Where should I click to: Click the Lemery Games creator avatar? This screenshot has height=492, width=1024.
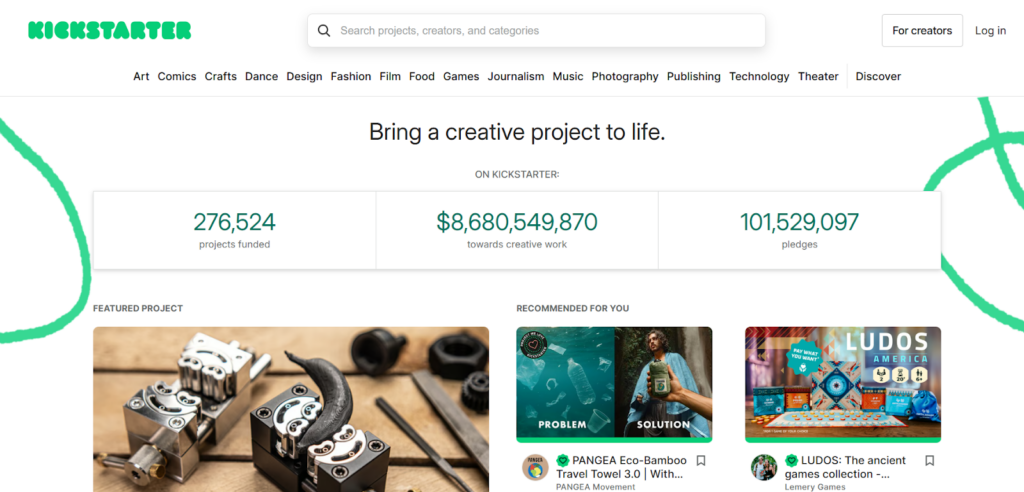coord(763,467)
